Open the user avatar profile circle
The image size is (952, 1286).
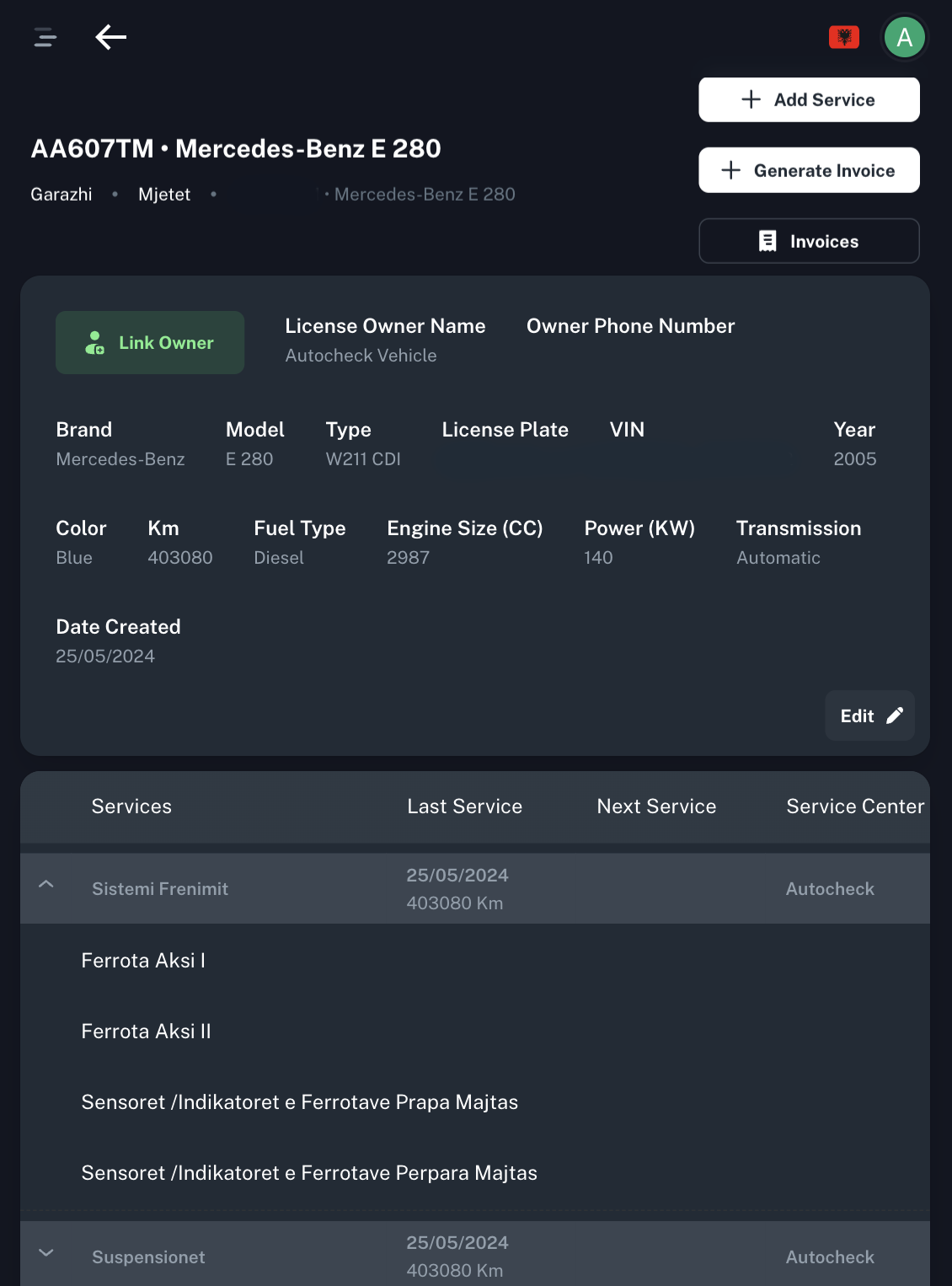pyautogui.click(x=904, y=36)
